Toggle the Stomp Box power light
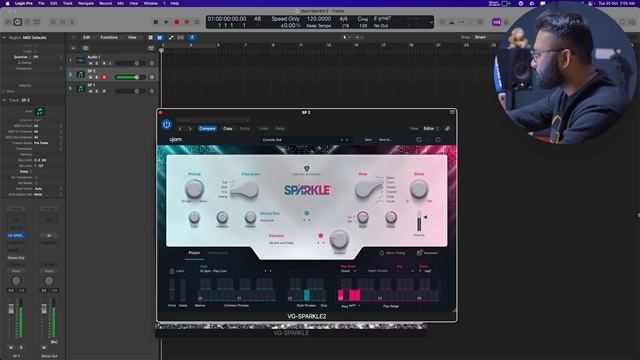The width and height of the screenshot is (640, 360). [x=307, y=213]
